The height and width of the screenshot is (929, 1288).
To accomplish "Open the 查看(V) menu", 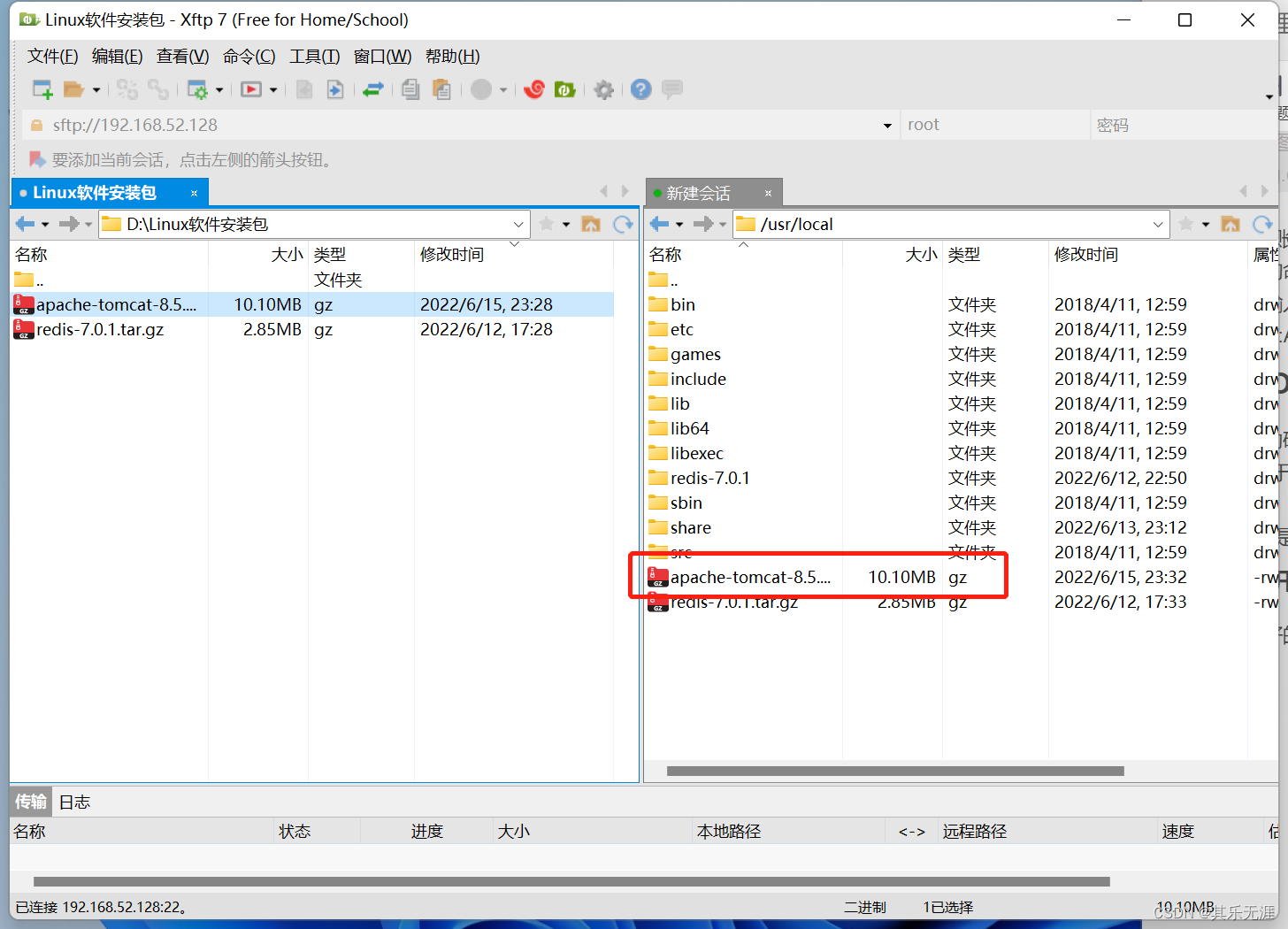I will click(x=183, y=57).
